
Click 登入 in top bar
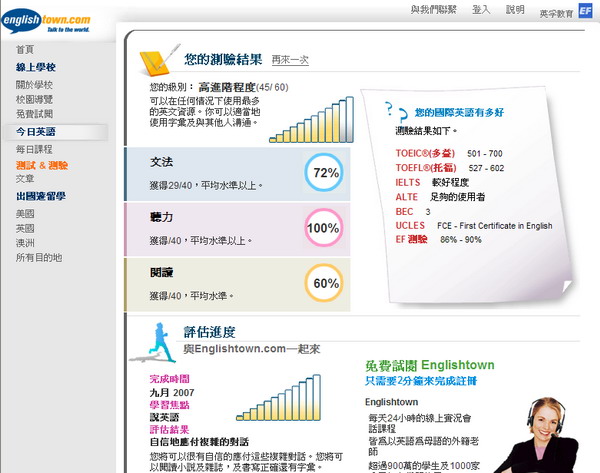pos(481,10)
